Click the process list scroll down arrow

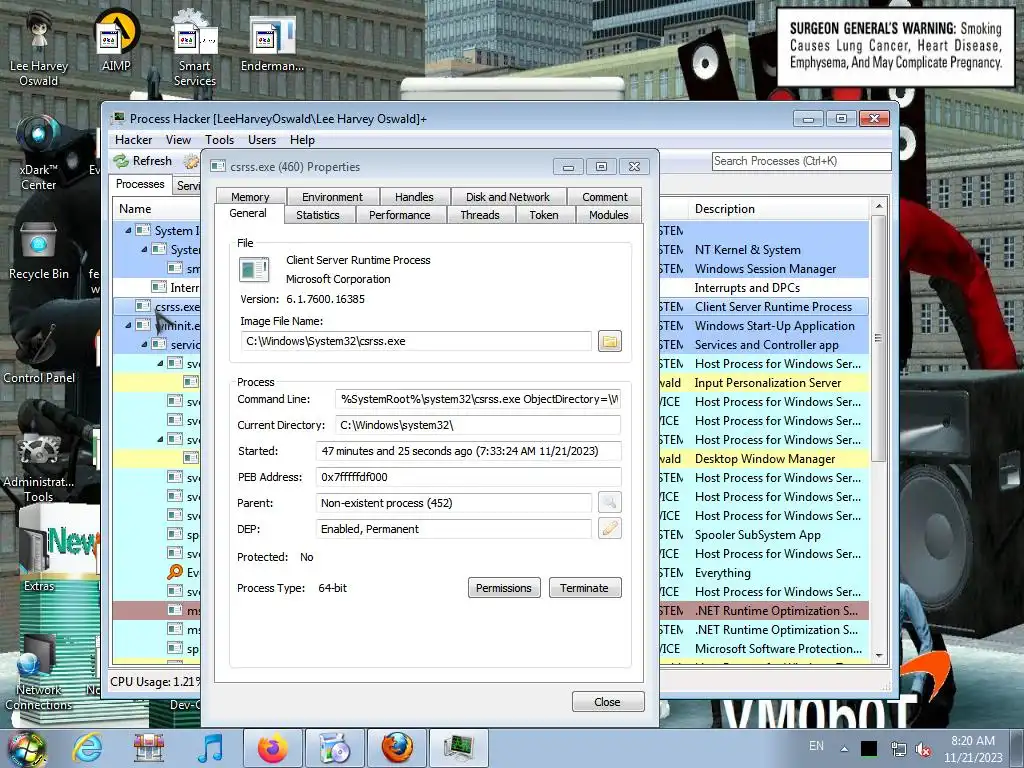click(x=879, y=655)
